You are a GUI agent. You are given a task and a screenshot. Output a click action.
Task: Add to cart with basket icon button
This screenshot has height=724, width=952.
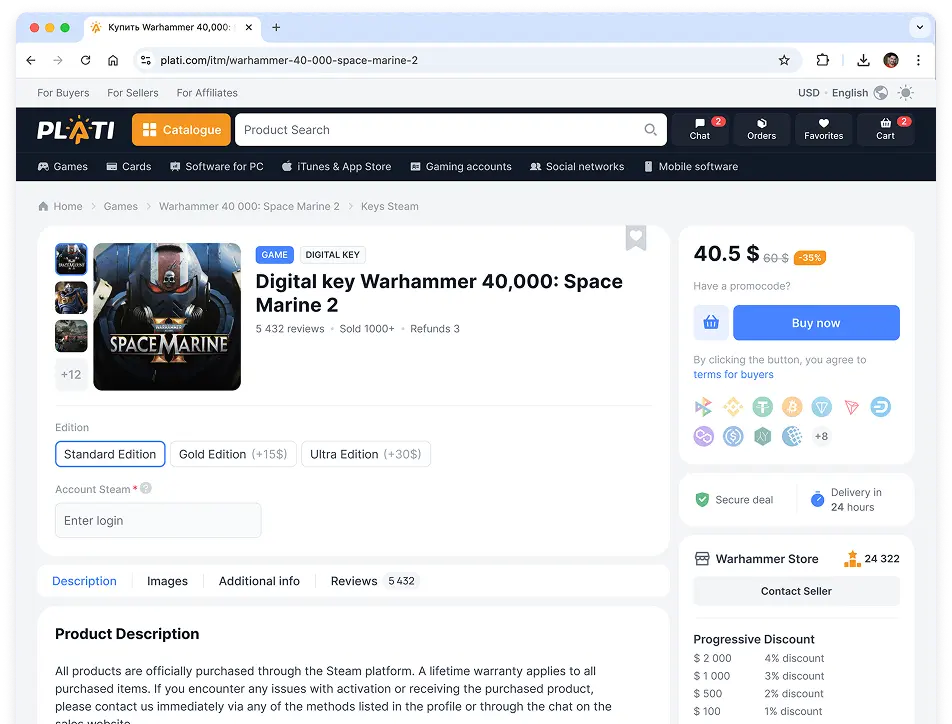click(711, 323)
